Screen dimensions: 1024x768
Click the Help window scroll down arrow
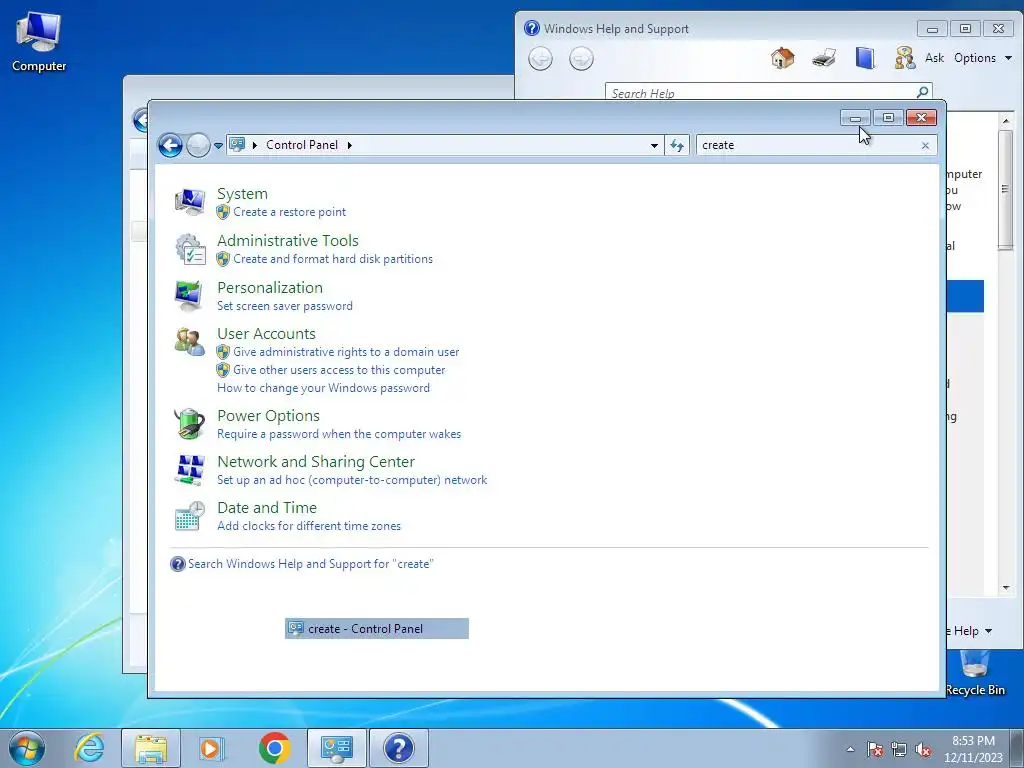pos(1006,588)
